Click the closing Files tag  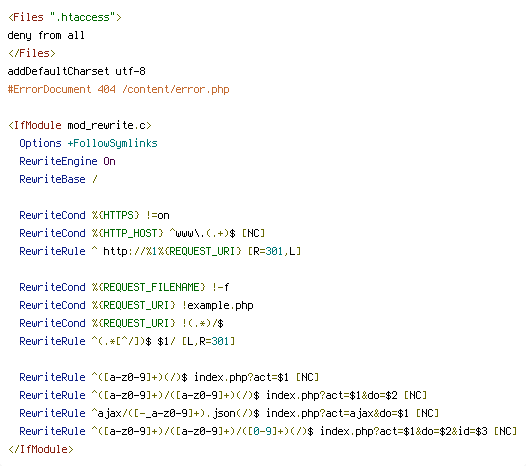coord(32,53)
